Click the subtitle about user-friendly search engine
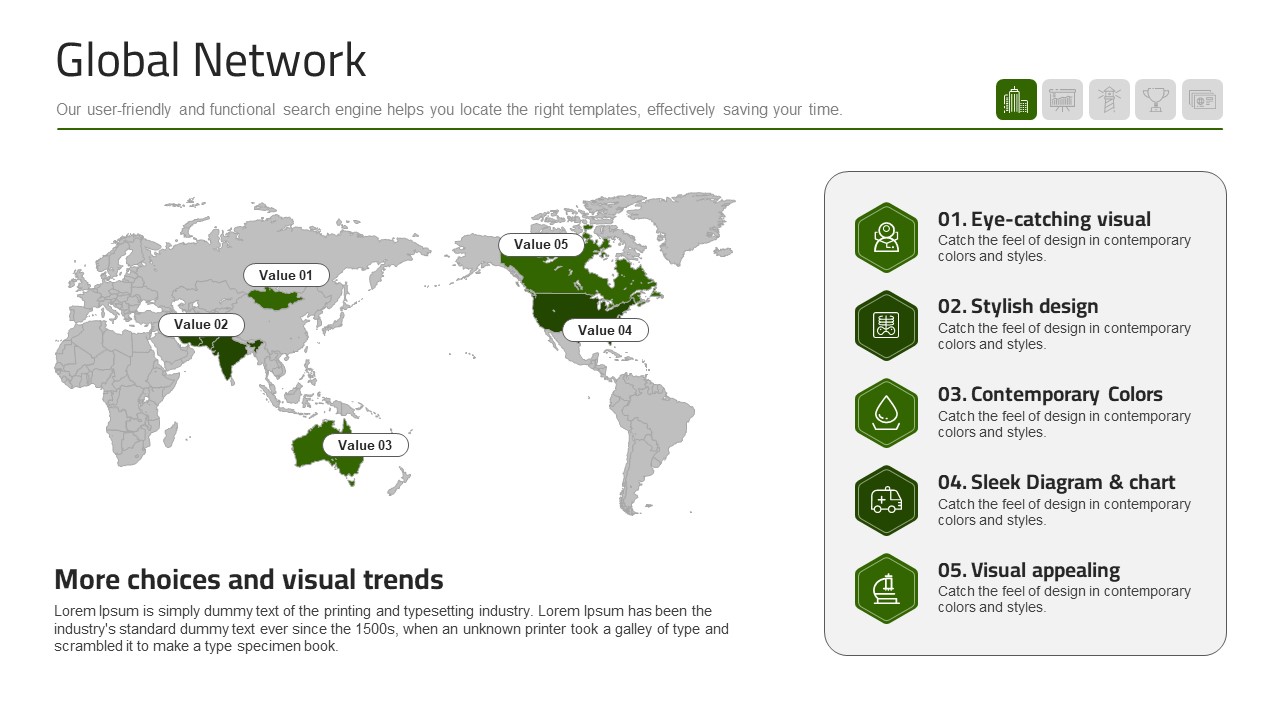 point(449,110)
